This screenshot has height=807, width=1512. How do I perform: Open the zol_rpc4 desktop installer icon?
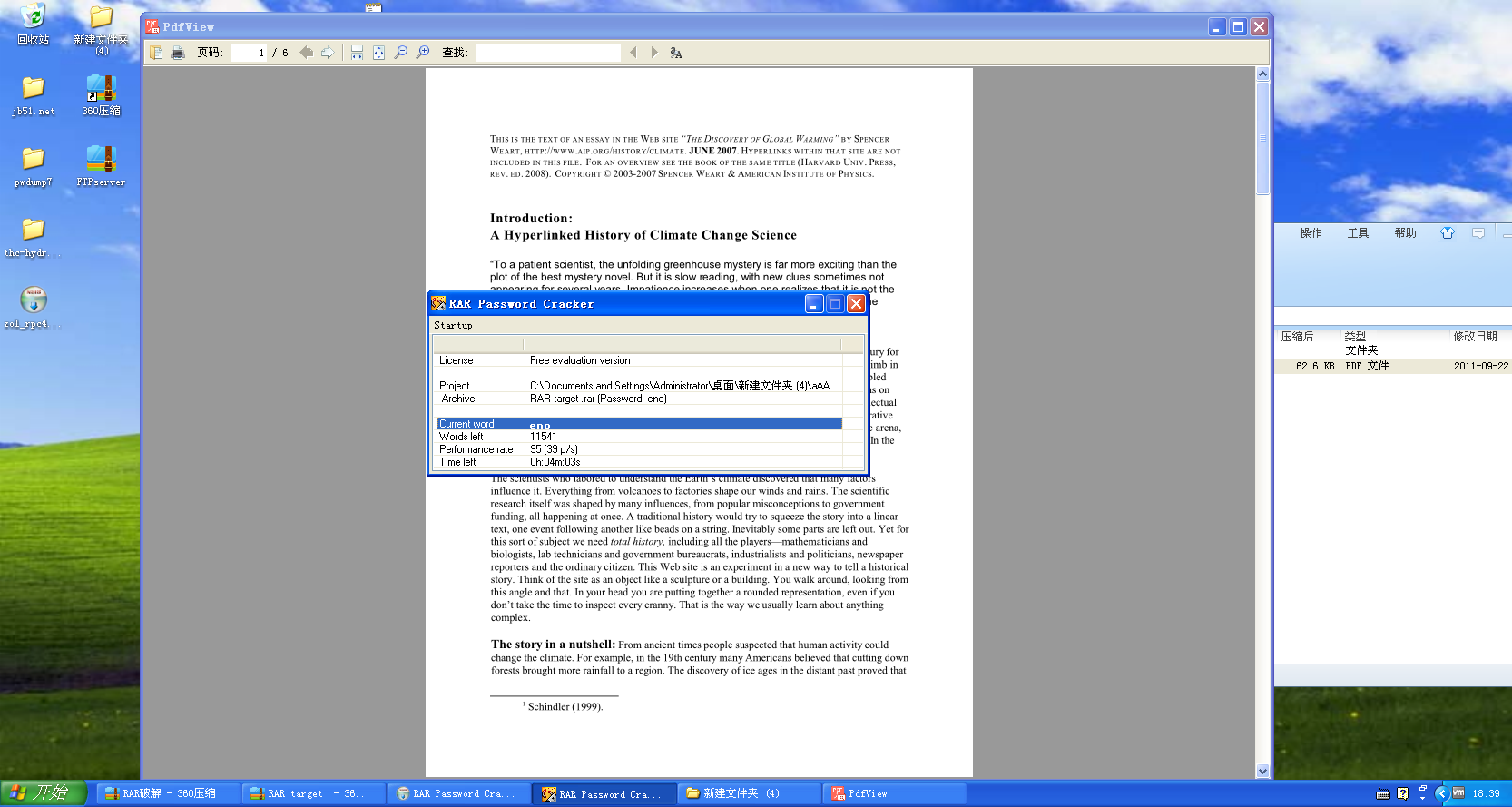[33, 308]
